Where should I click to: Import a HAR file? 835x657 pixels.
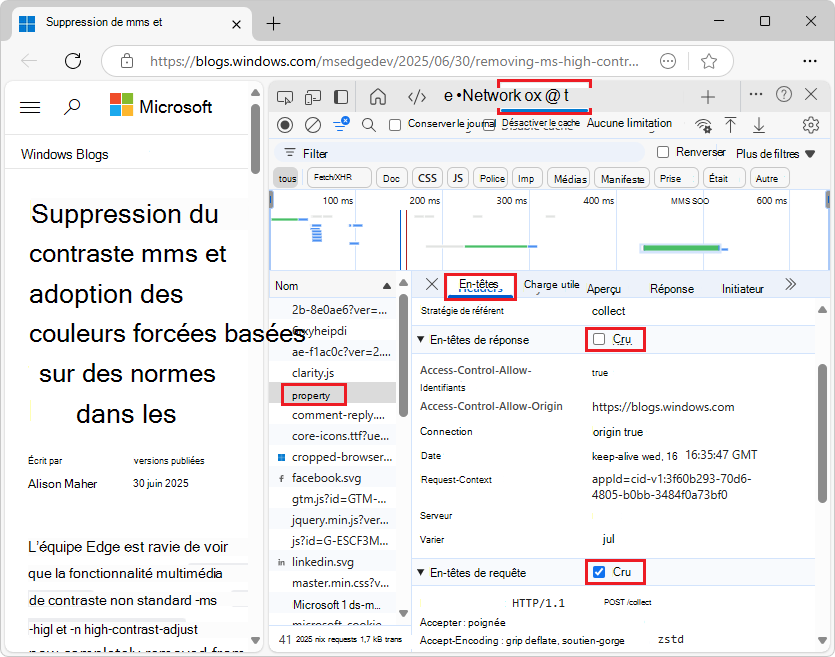point(732,123)
